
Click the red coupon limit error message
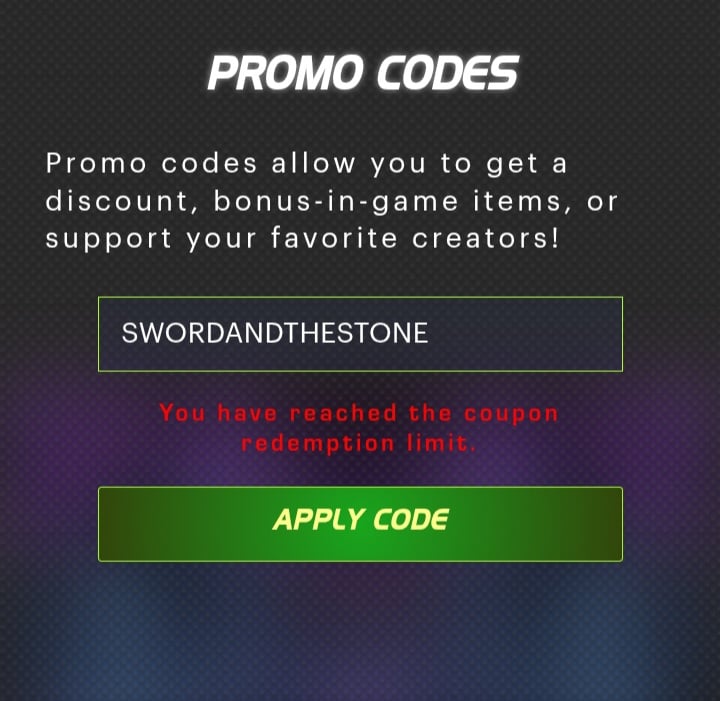[x=359, y=428]
